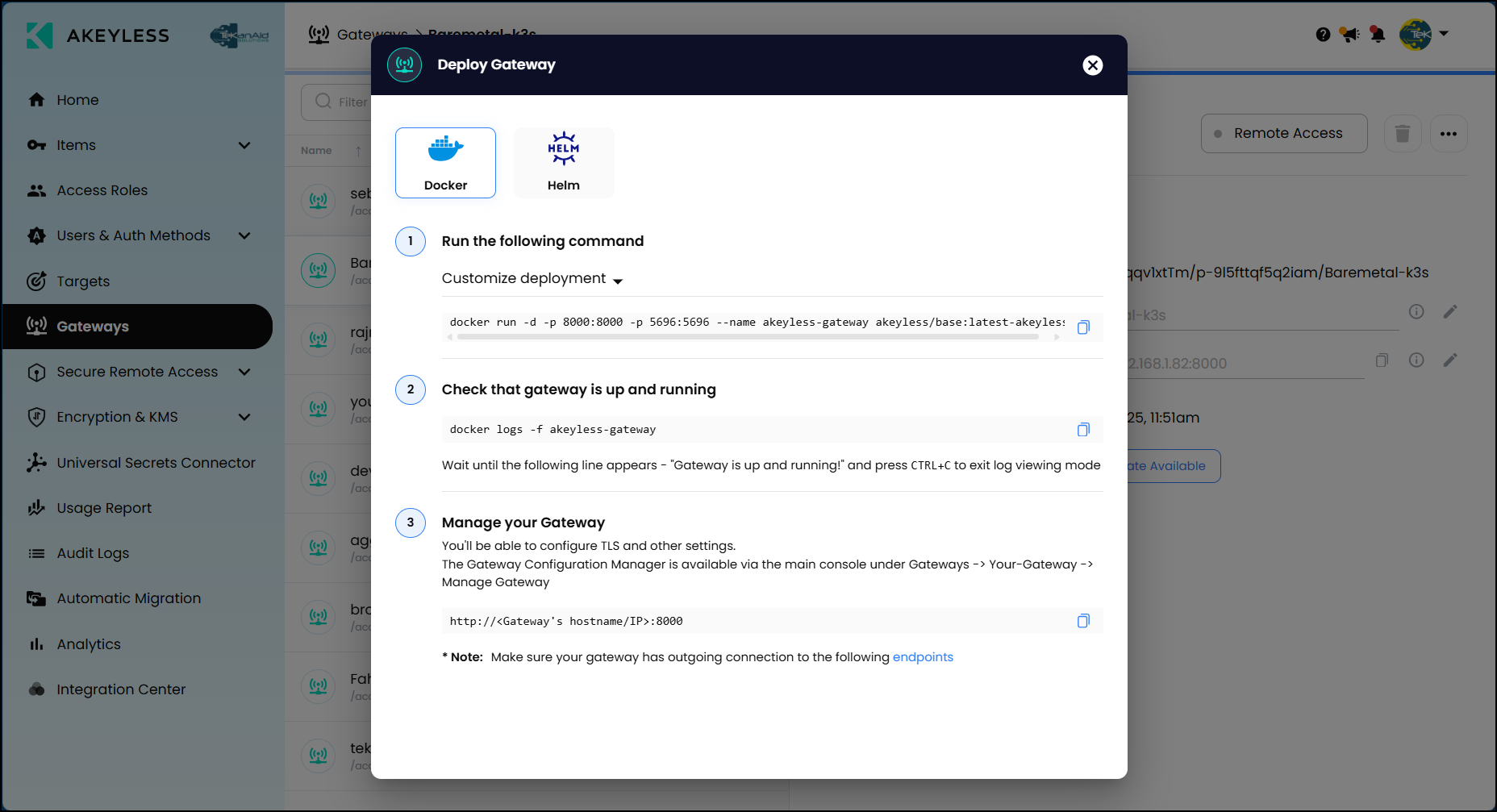
Task: Expand Users & Auth Methods chevron
Action: click(244, 235)
